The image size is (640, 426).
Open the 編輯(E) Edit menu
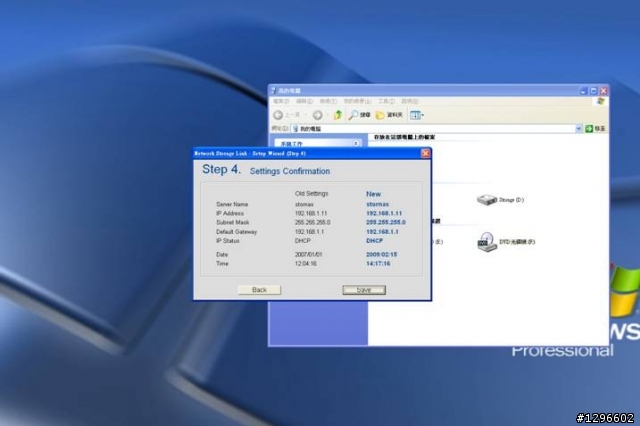pos(304,101)
